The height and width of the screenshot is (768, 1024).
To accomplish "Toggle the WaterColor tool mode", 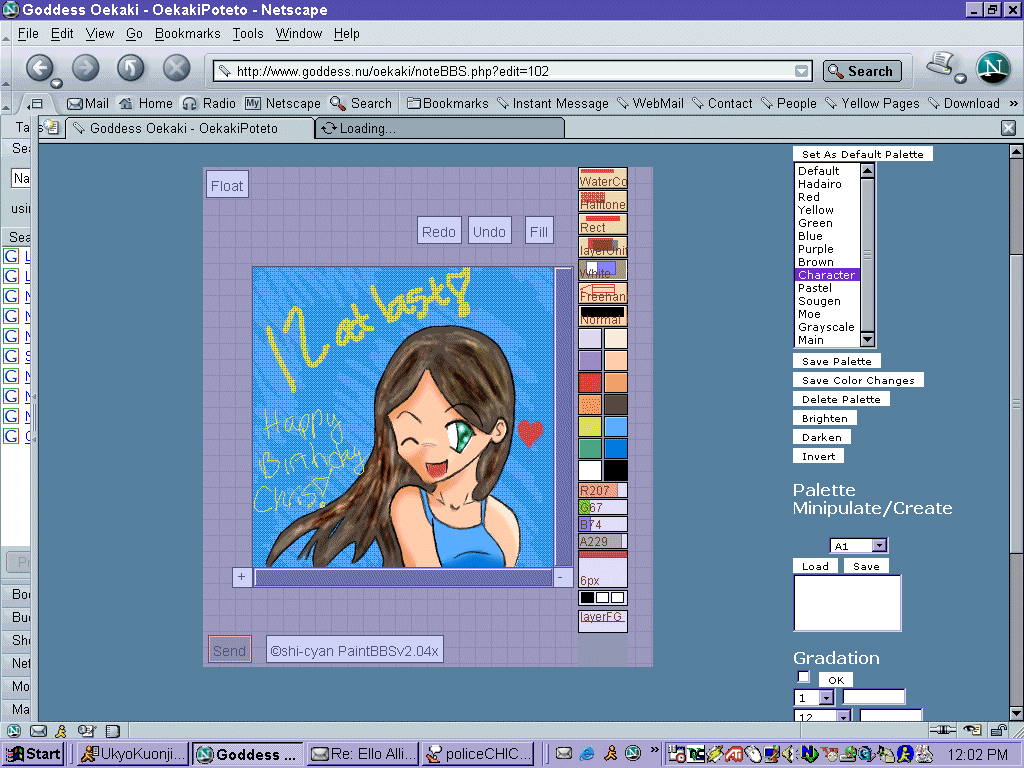I will [603, 178].
